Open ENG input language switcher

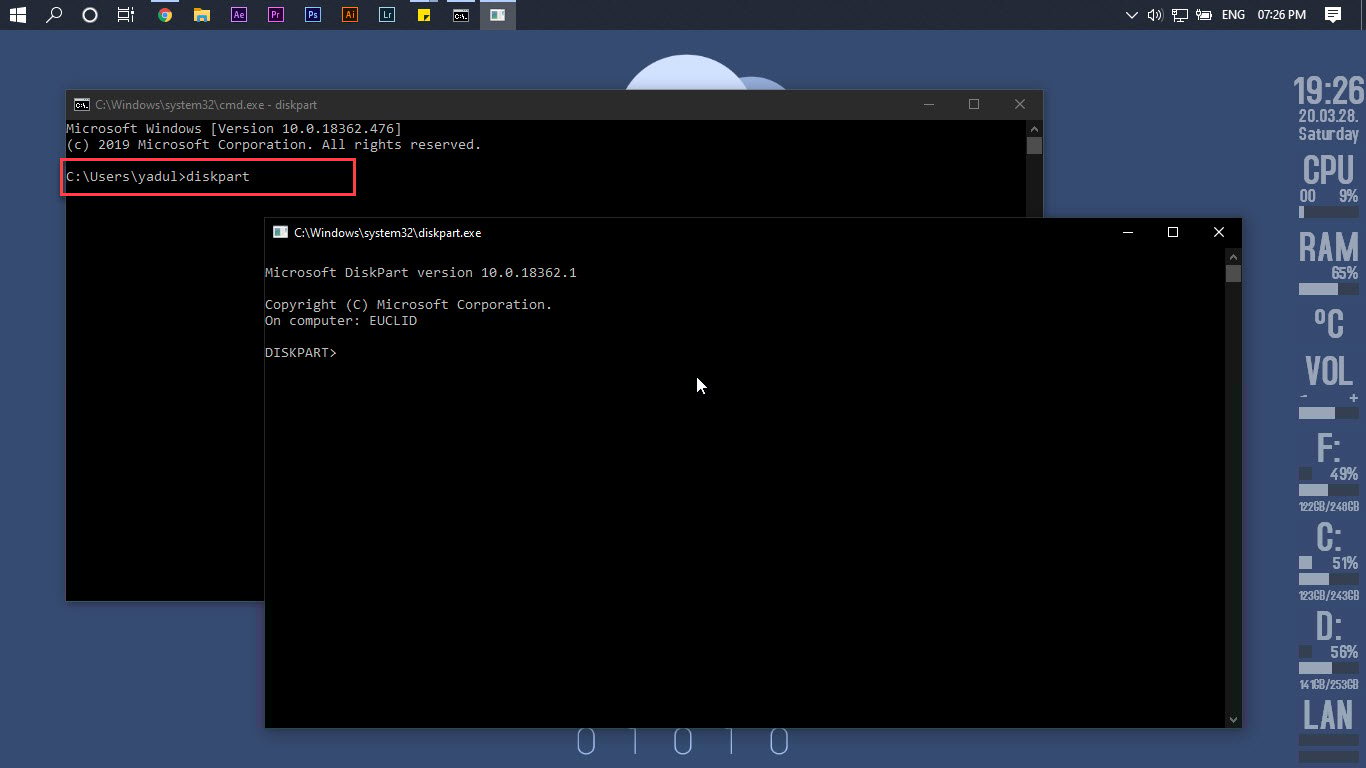tap(1233, 15)
